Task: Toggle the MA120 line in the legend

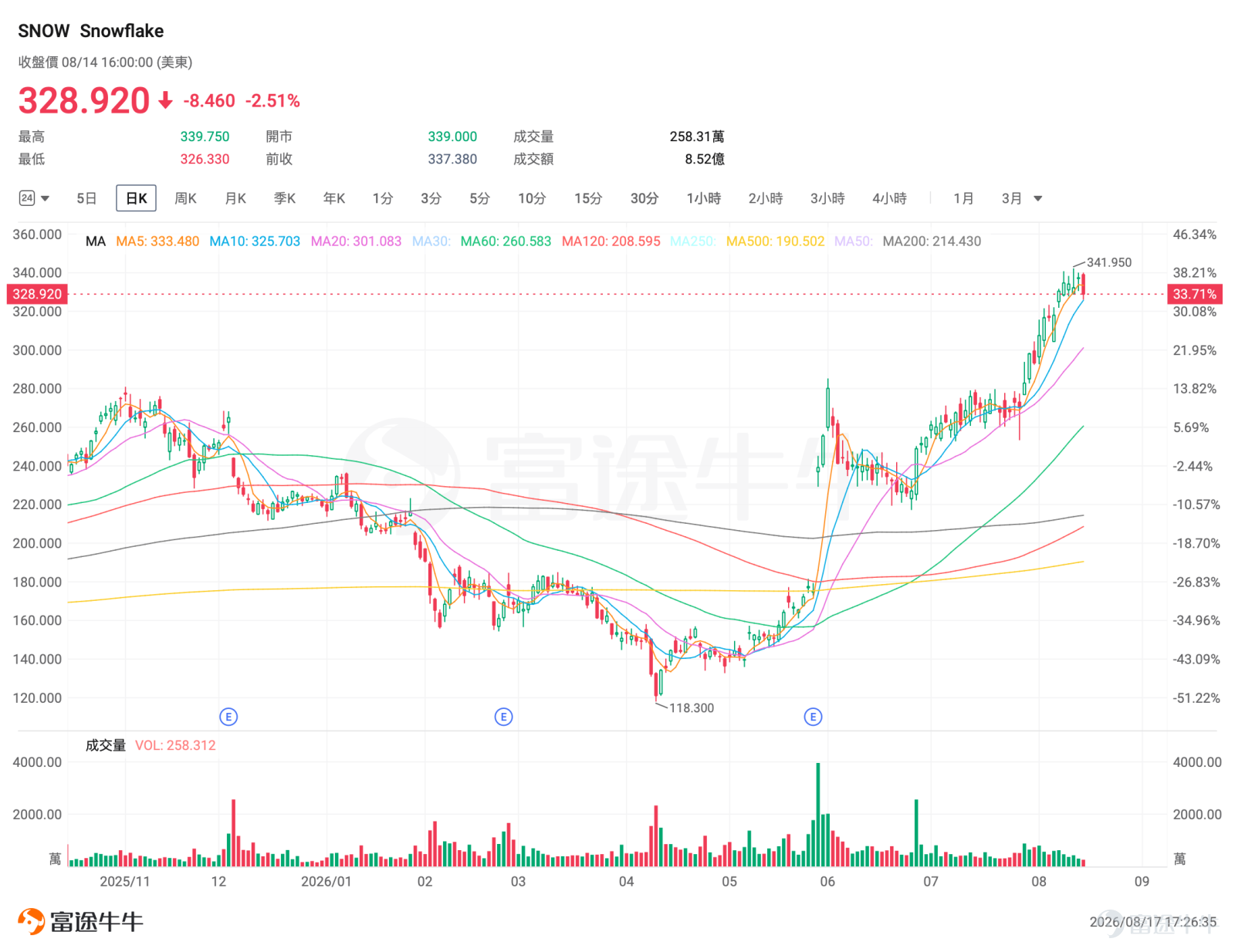Action: tap(611, 241)
